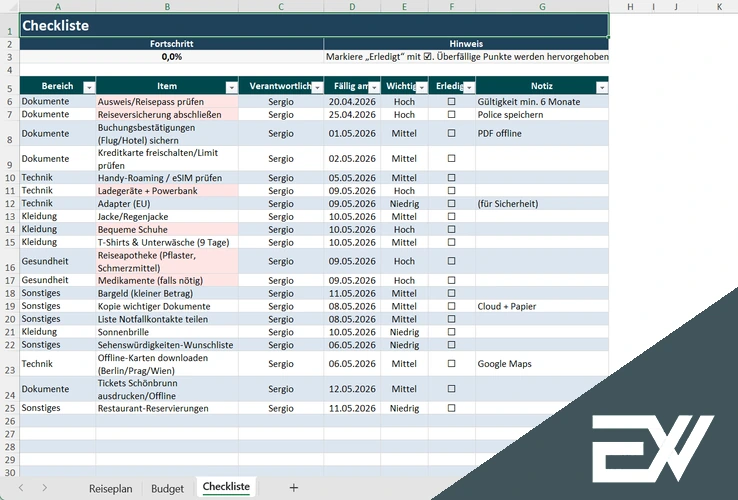Screen dimensions: 738x500
Task: Open the Budget sheet tab
Action: 167,488
